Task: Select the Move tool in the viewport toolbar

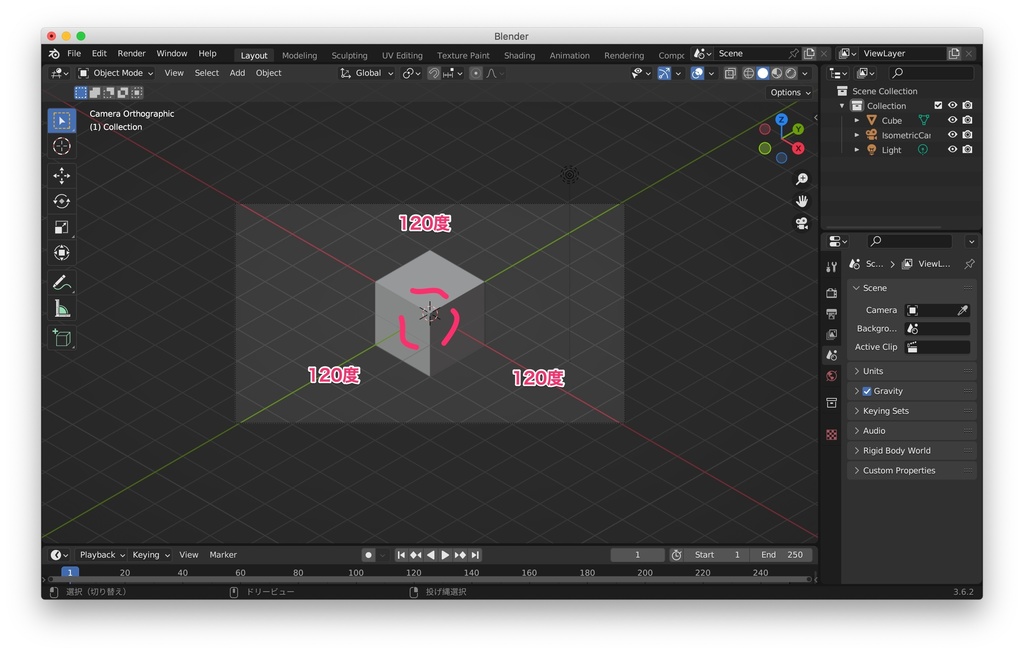Action: click(x=62, y=176)
